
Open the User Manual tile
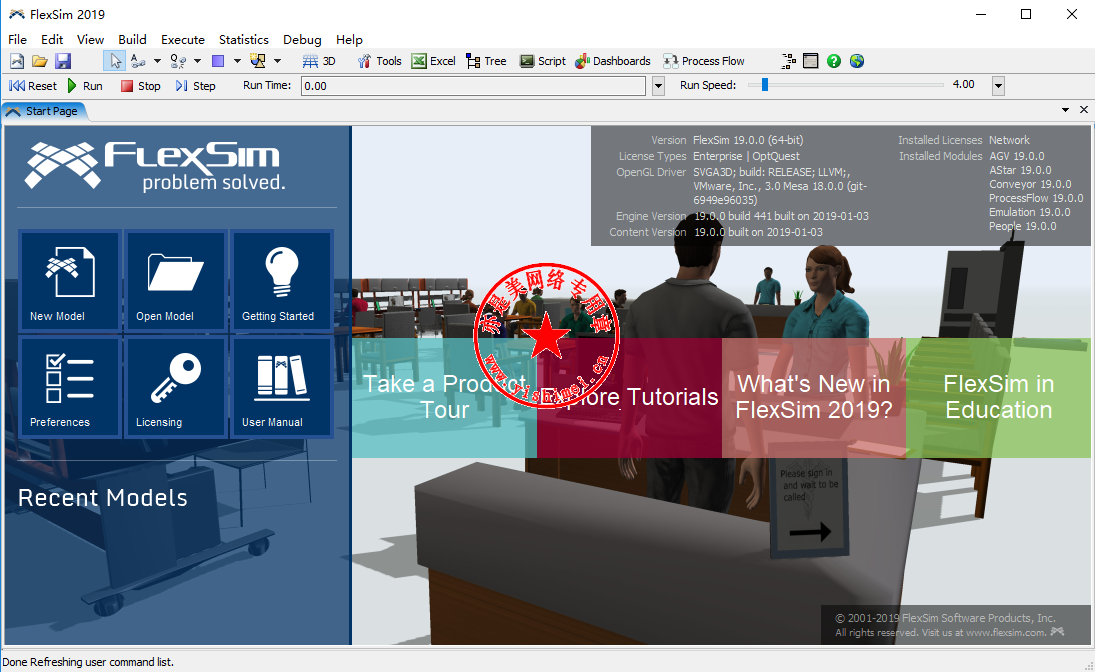282,386
